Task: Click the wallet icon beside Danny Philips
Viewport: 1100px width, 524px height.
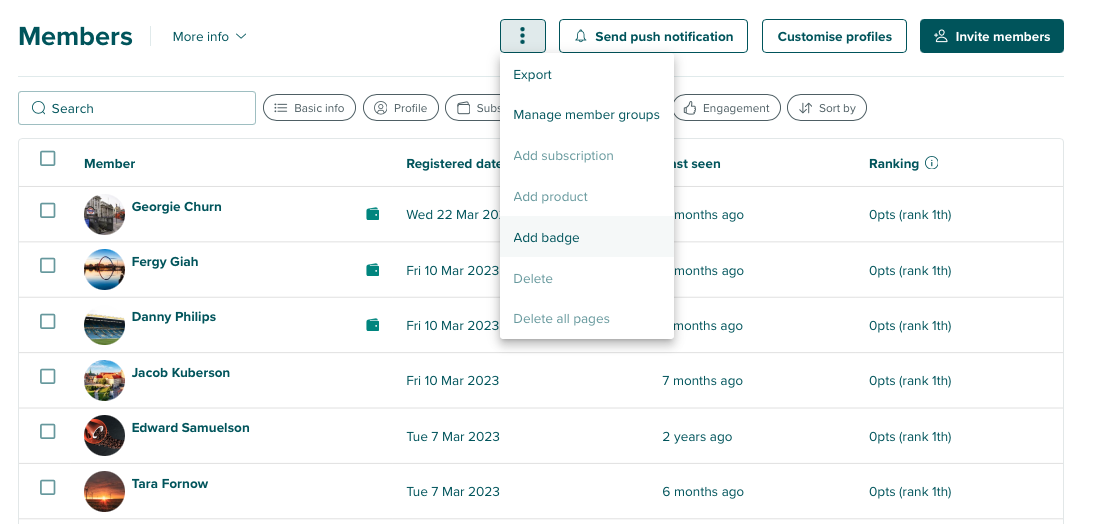Action: [373, 325]
